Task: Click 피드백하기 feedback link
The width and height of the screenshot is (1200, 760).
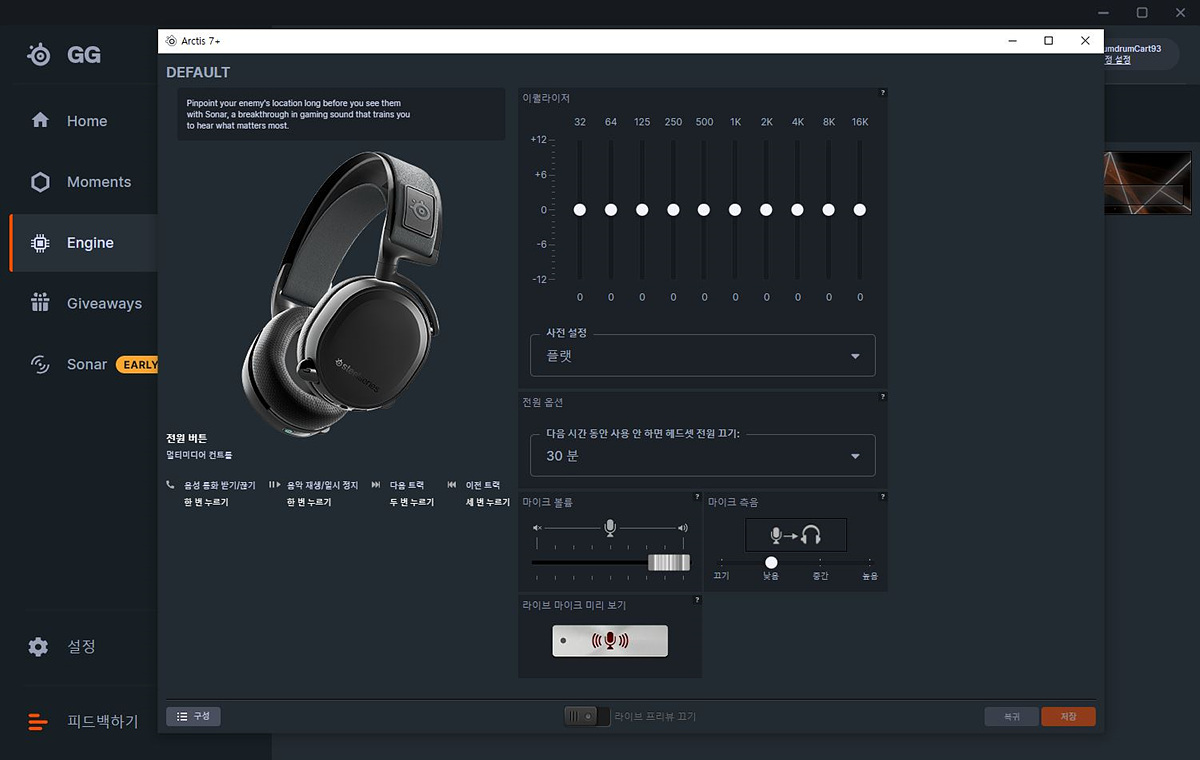Action: pyautogui.click(x=103, y=721)
